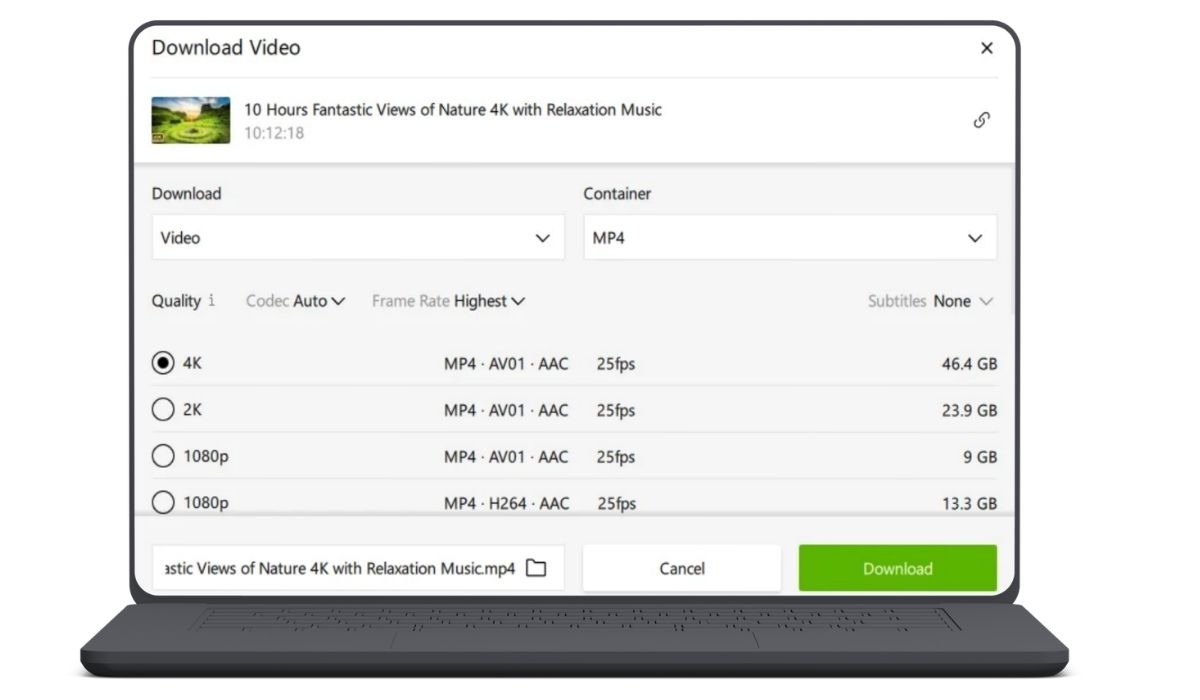
Task: Select the 2K quality option
Action: (163, 409)
